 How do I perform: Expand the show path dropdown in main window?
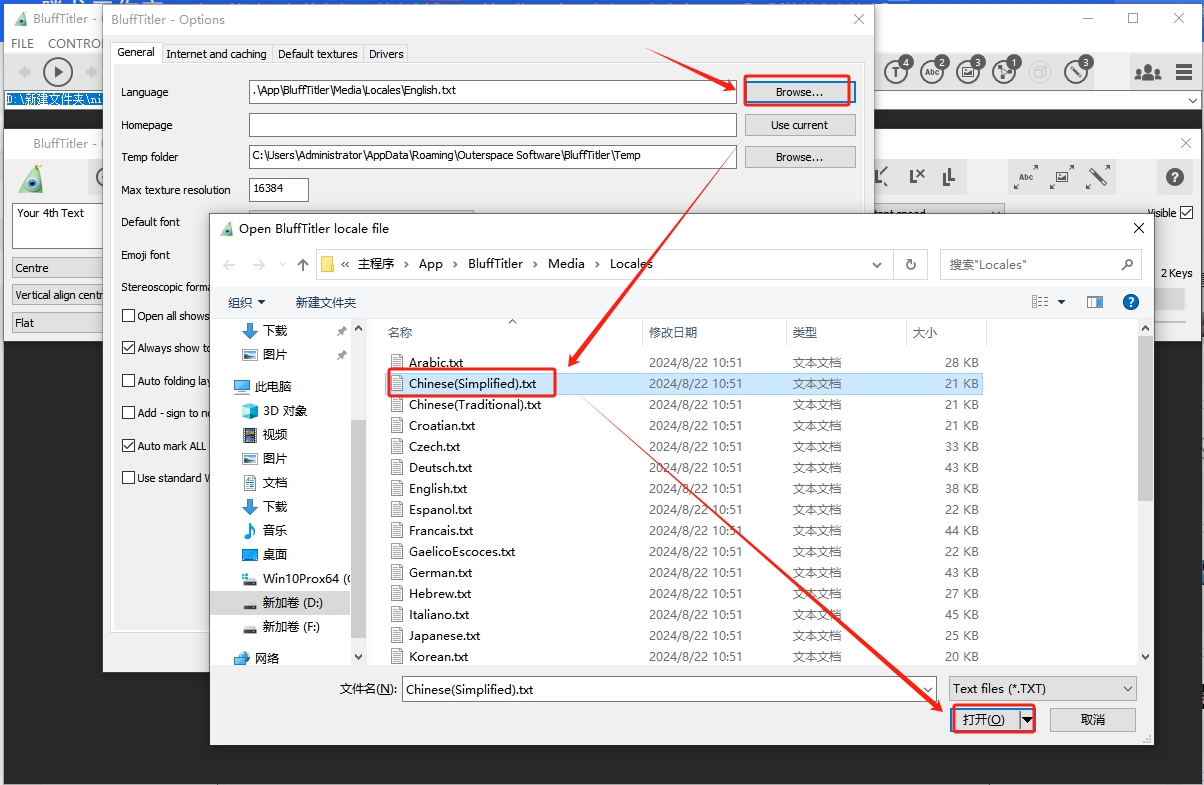click(1192, 100)
